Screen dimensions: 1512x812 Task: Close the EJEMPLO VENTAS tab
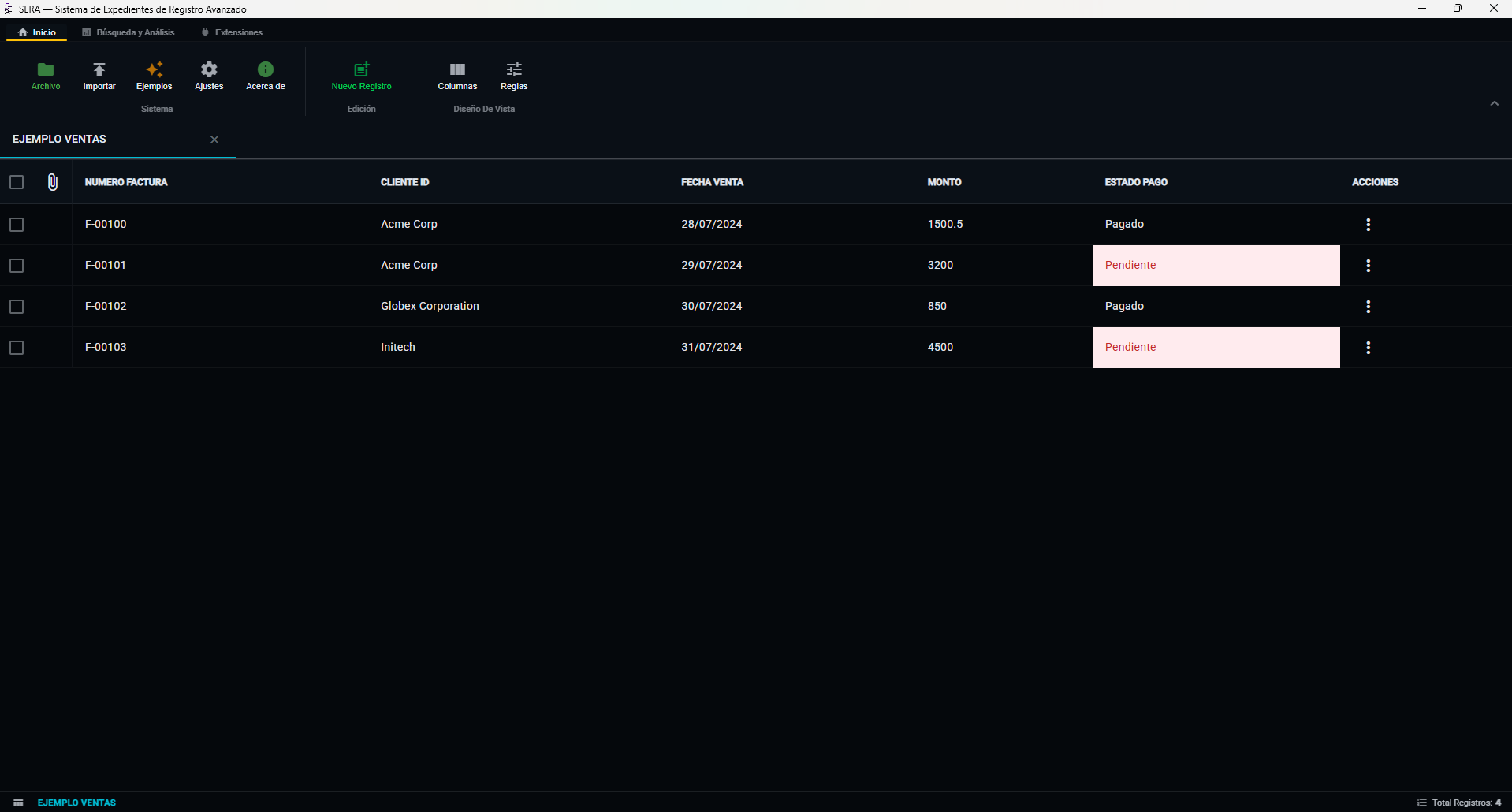(x=214, y=140)
